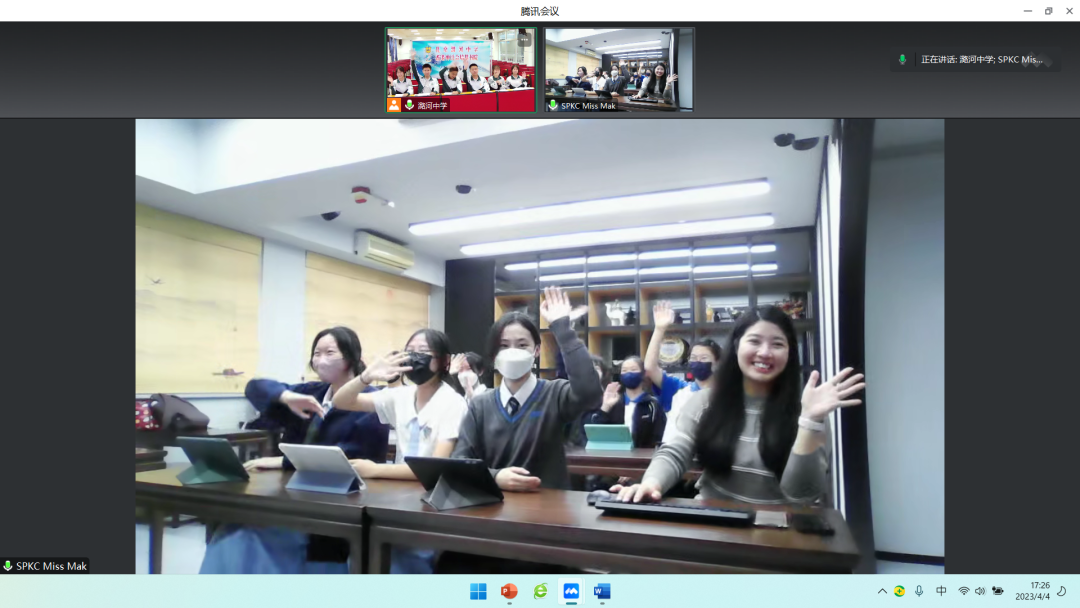Click the green microphone icon in speaking indicator
This screenshot has height=608, width=1080.
pos(902,60)
